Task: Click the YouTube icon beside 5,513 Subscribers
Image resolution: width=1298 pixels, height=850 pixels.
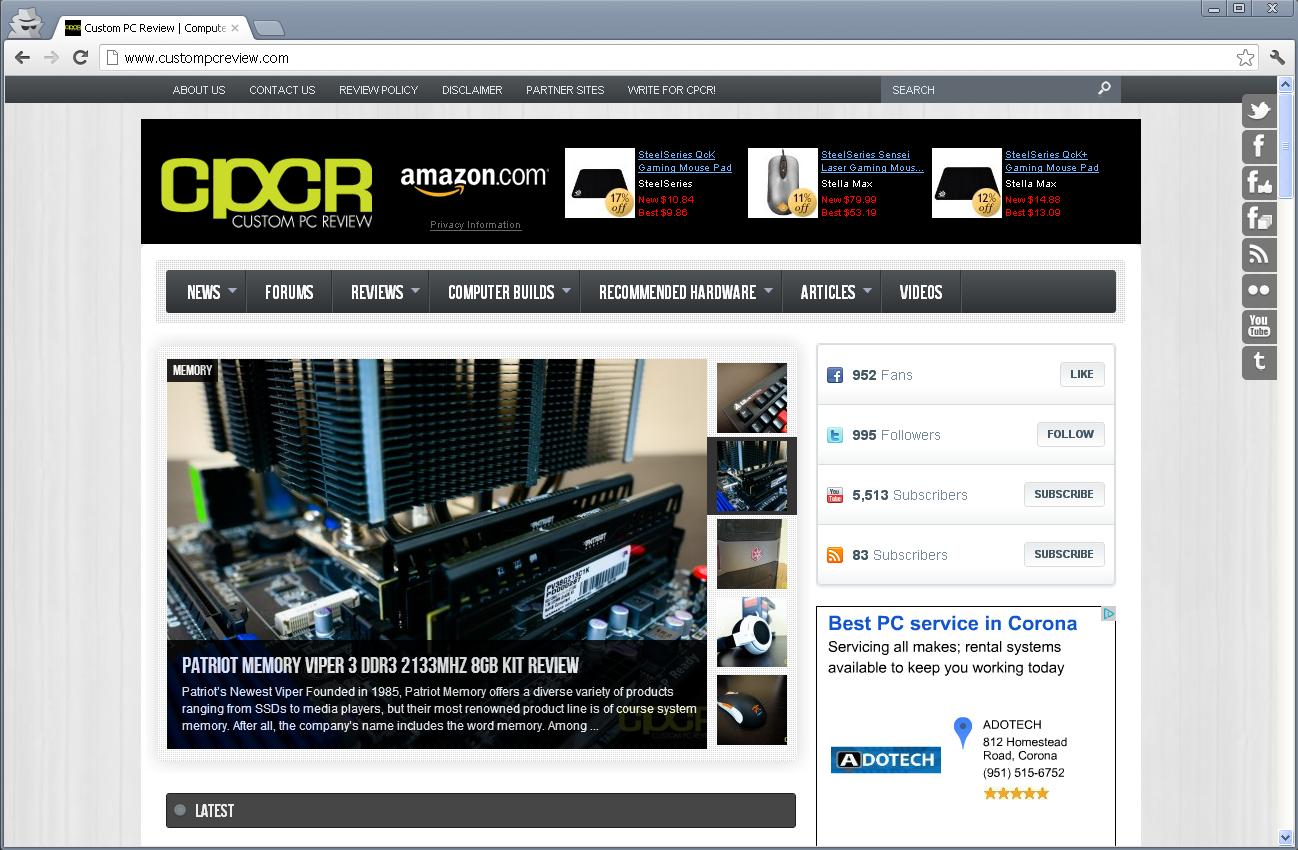Action: (x=835, y=495)
